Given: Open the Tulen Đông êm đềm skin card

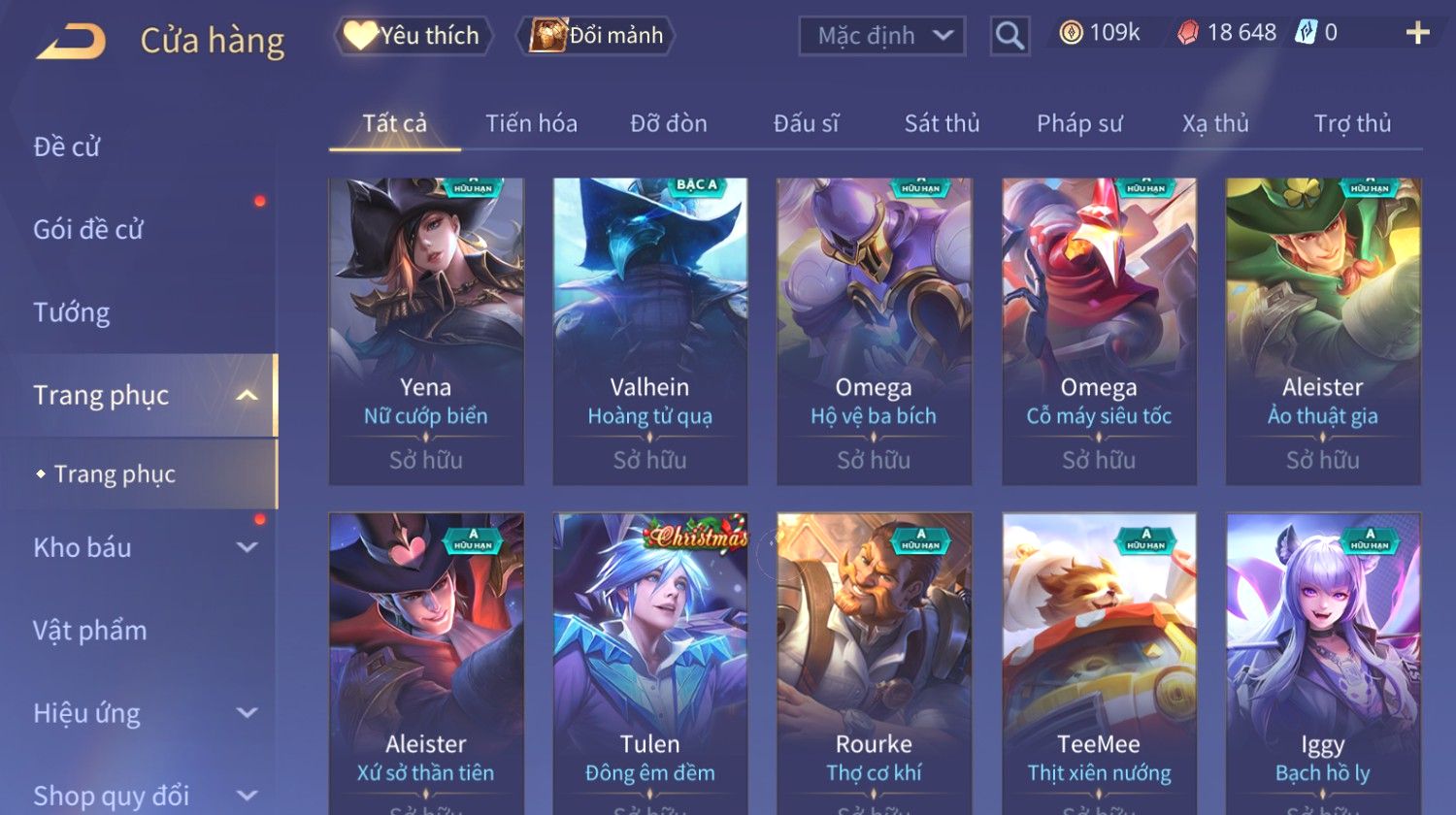Looking at the screenshot, I should pos(650,664).
